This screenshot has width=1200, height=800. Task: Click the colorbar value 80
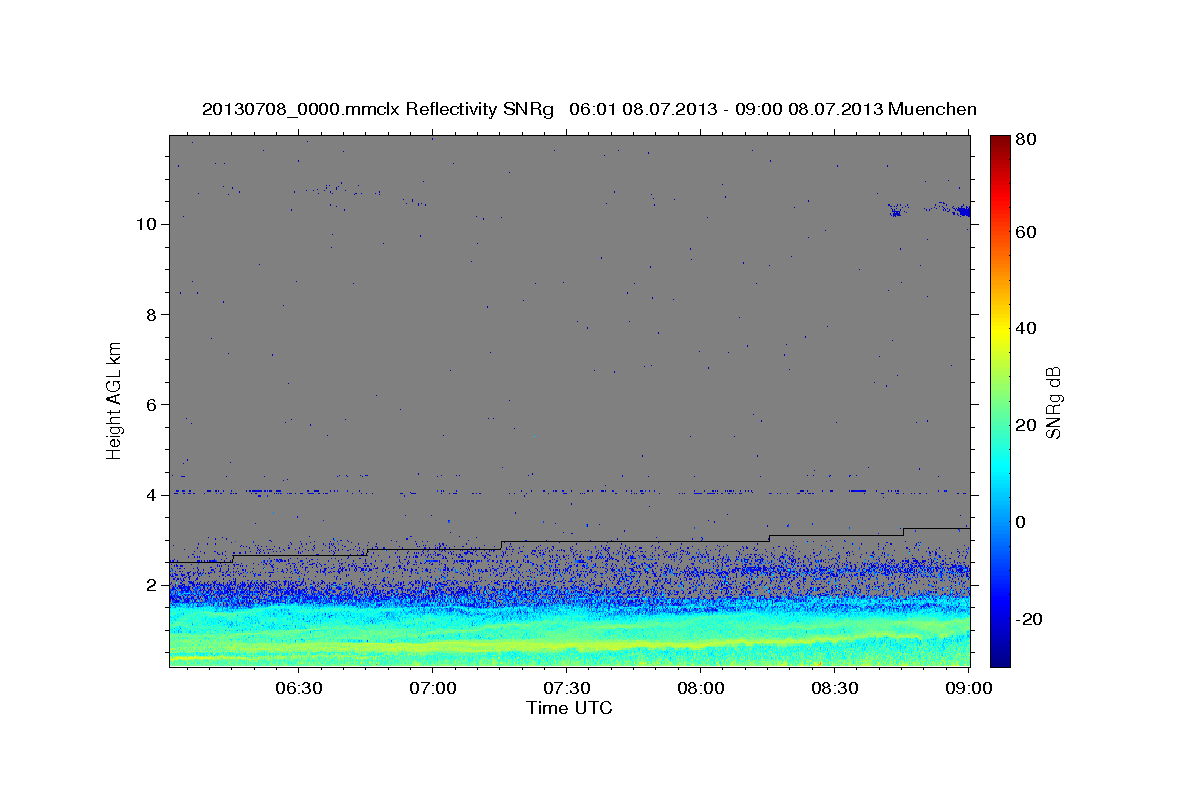pos(1026,140)
